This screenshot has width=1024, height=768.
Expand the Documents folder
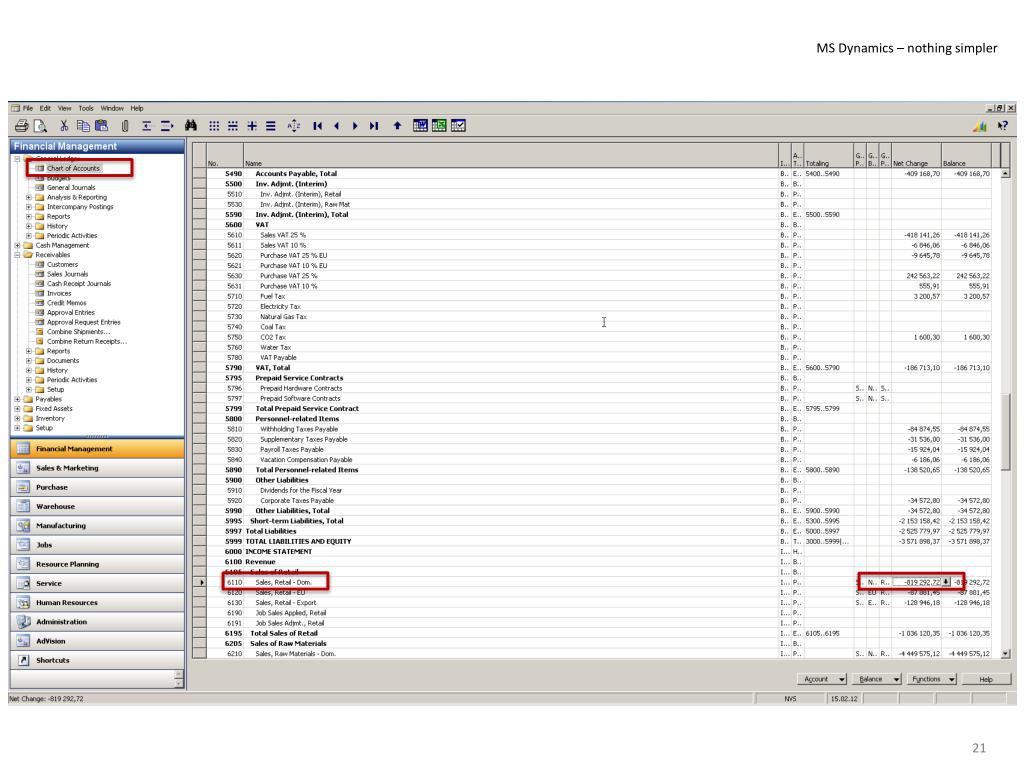tap(29, 360)
